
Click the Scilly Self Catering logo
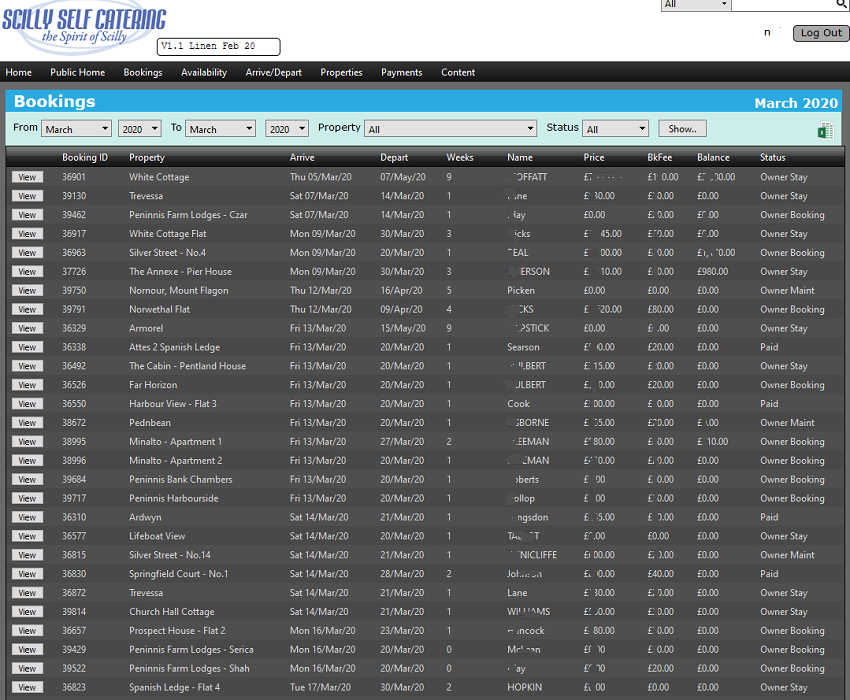[x=83, y=28]
